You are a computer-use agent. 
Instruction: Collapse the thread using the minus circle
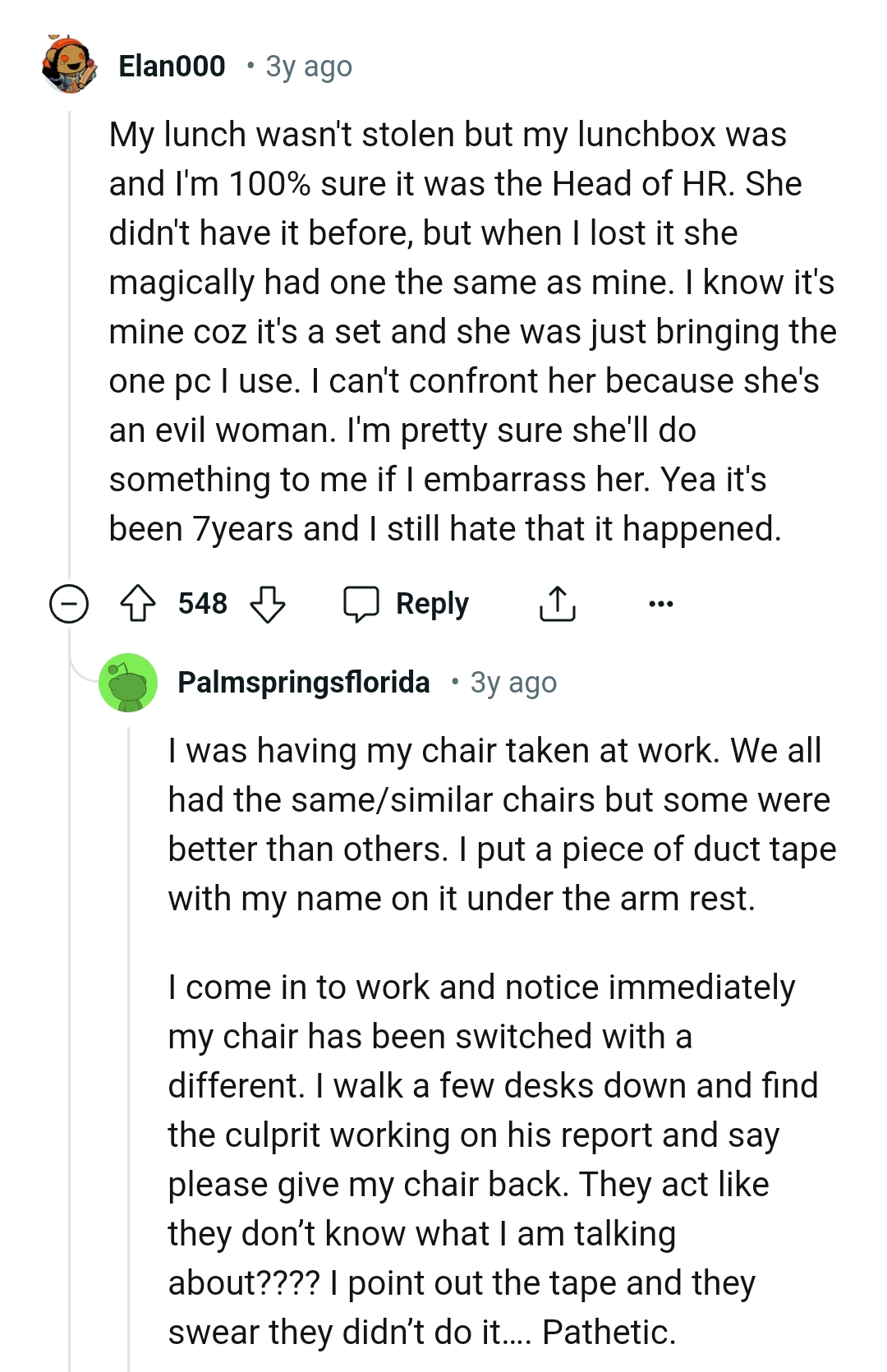tap(69, 602)
